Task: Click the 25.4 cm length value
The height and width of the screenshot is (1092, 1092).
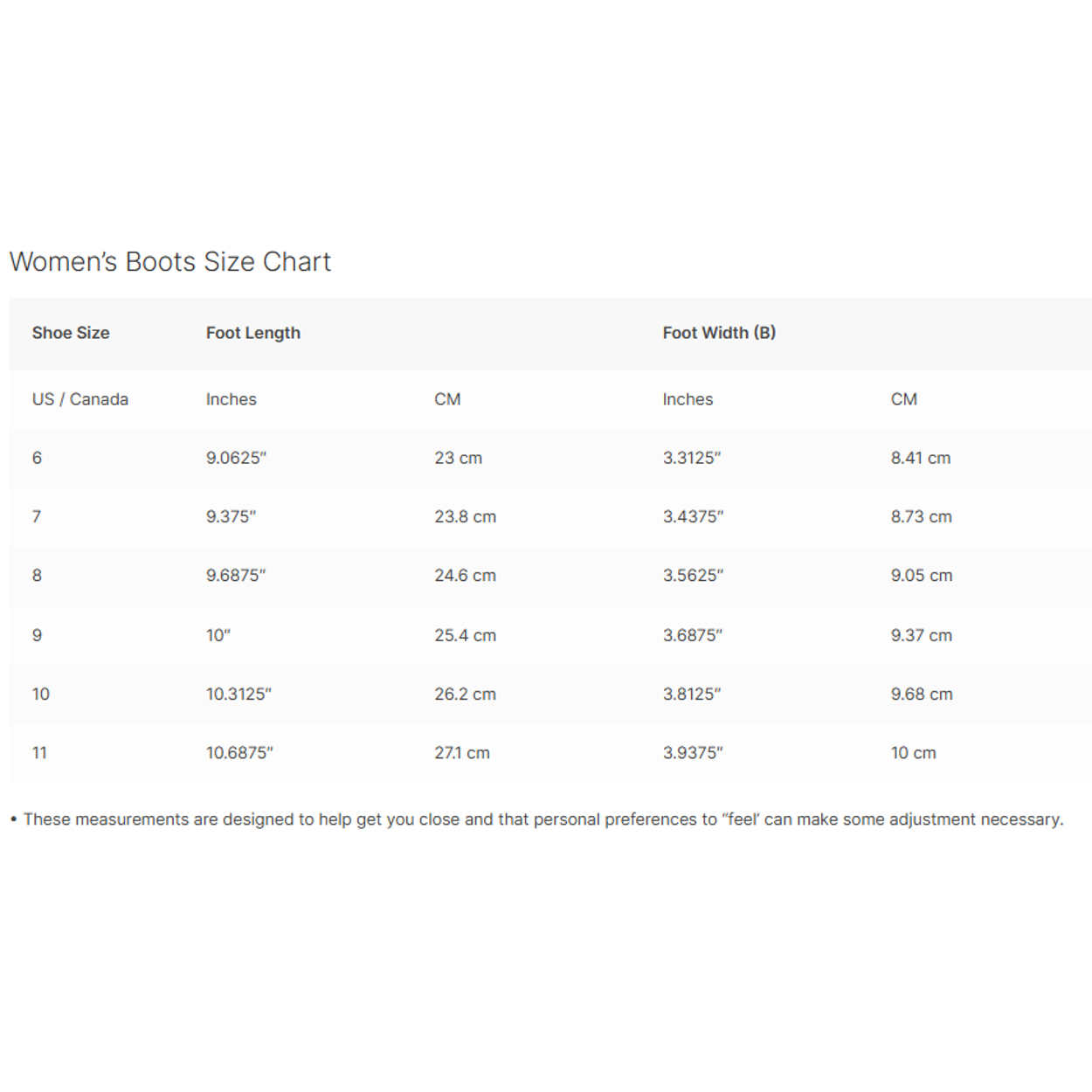Action: pyautogui.click(x=465, y=635)
